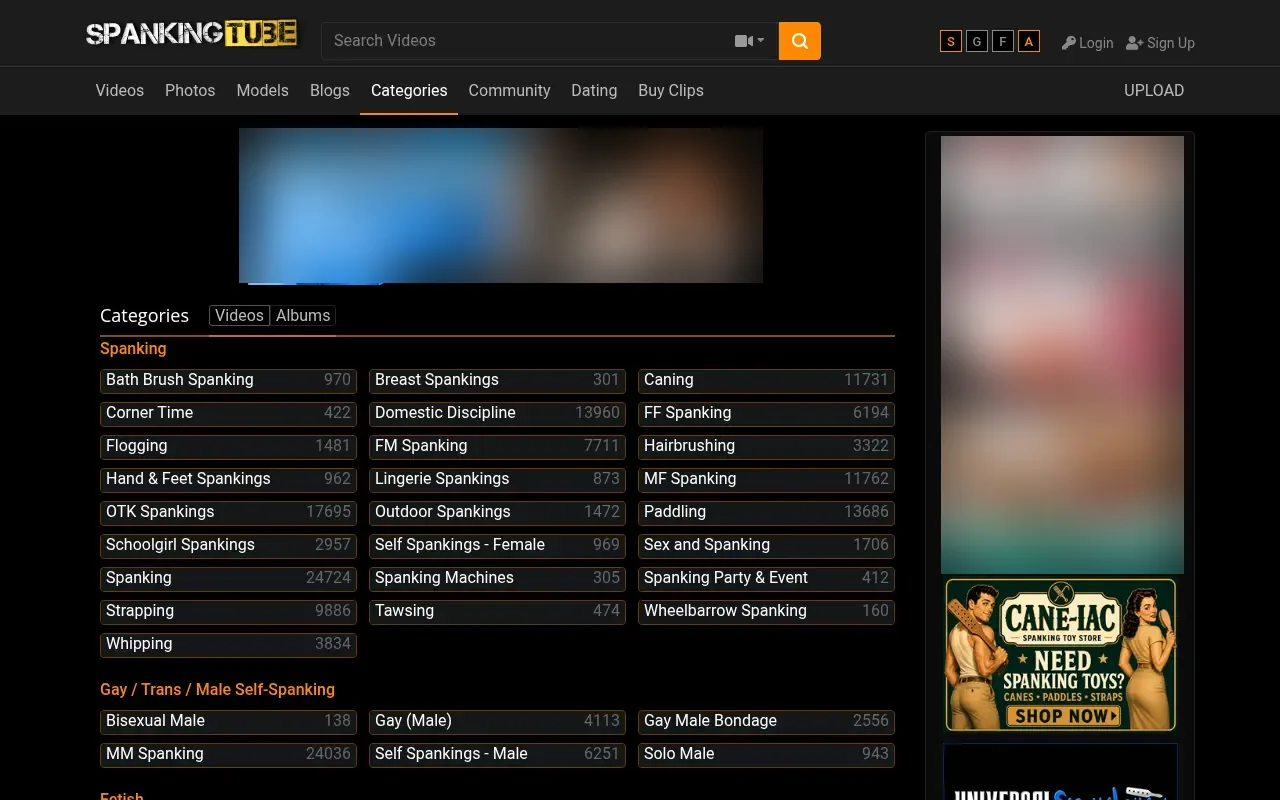The height and width of the screenshot is (800, 1280).
Task: Open the Whipping category
Action: [x=228, y=644]
